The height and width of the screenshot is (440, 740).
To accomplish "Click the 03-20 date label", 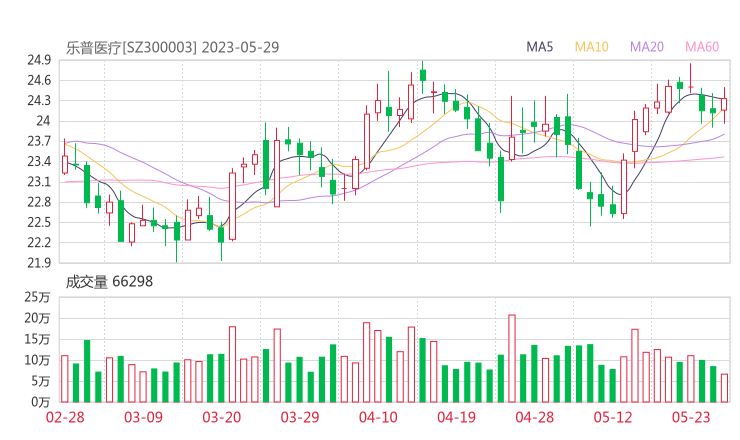I will click(222, 417).
